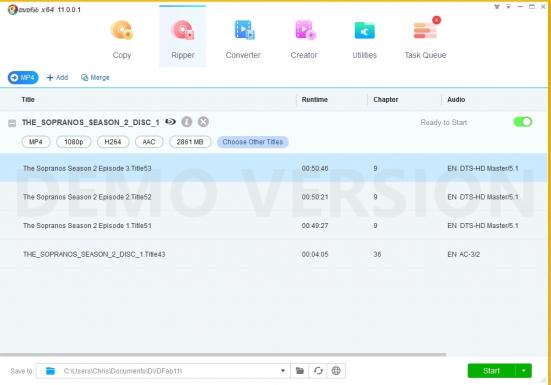The image size is (551, 385).
Task: Open the Save to path dropdown
Action: 283,371
